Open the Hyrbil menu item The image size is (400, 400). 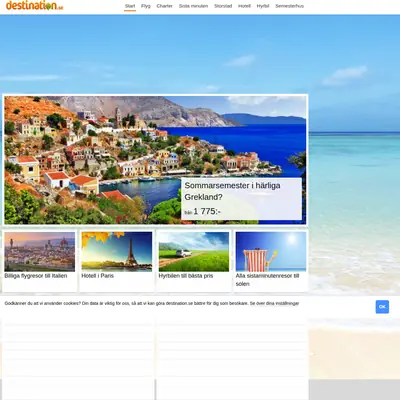click(263, 6)
